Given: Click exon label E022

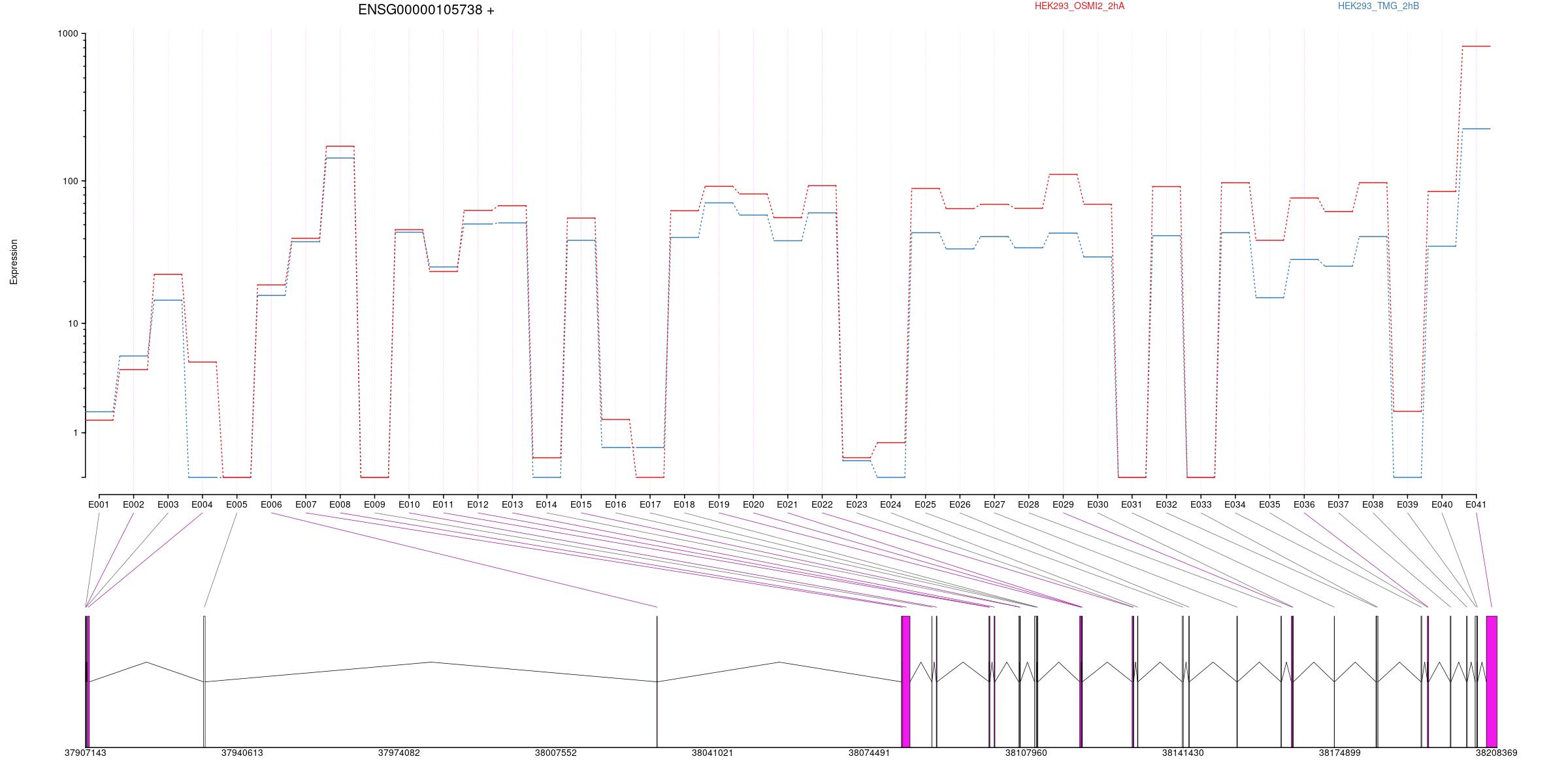Looking at the screenshot, I should coord(822,504).
